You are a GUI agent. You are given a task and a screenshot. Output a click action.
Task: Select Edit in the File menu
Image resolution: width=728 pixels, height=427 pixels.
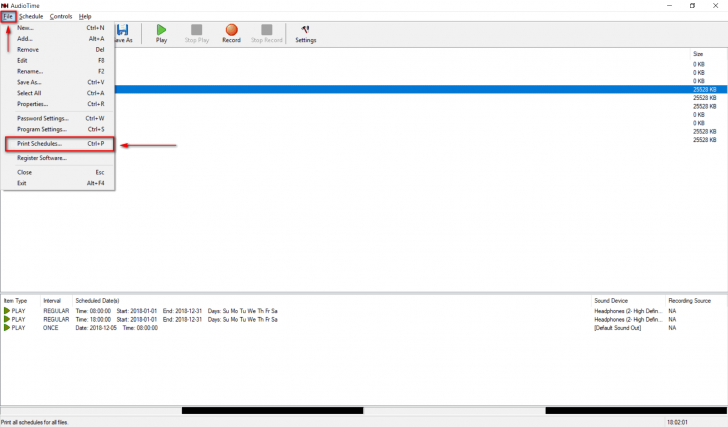point(58,60)
